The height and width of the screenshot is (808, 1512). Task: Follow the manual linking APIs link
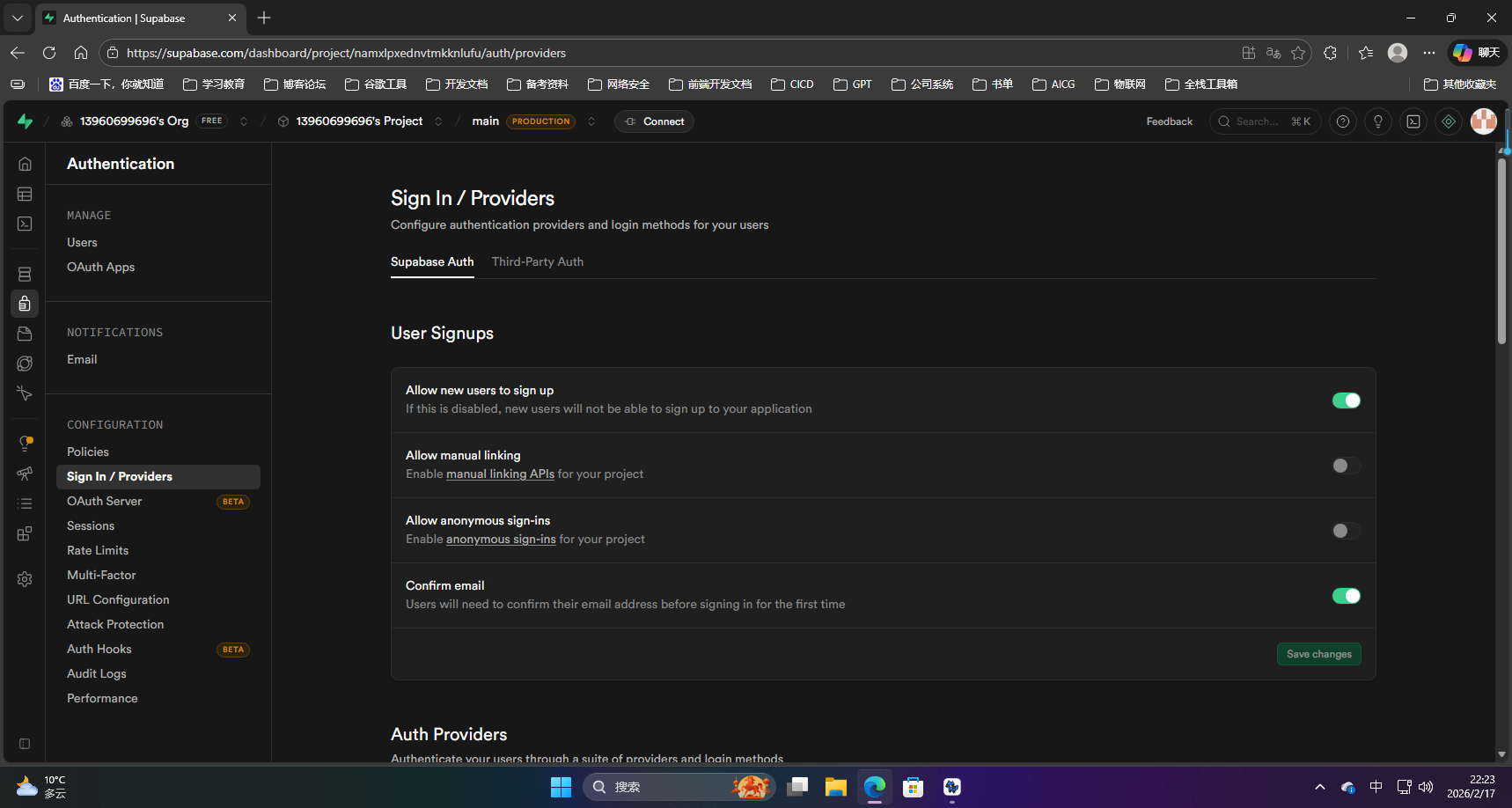click(x=500, y=474)
